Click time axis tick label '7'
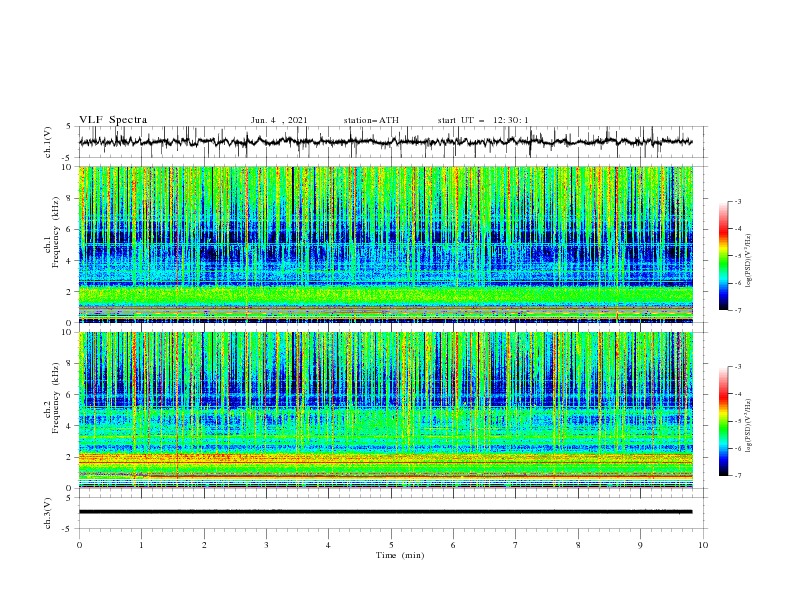Viewport: 792px width, 612px height. 516,545
